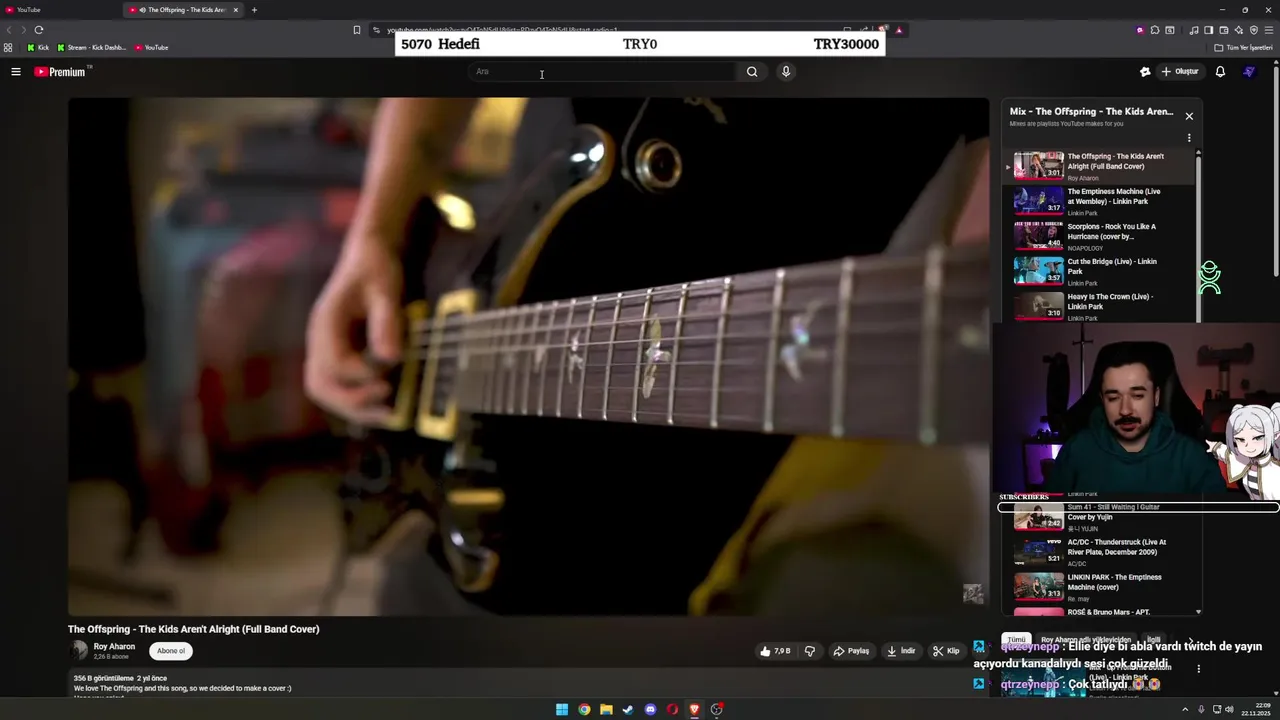Viewport: 1280px width, 720px height.
Task: Open Roy Aharon channel avatar
Action: pos(79,650)
